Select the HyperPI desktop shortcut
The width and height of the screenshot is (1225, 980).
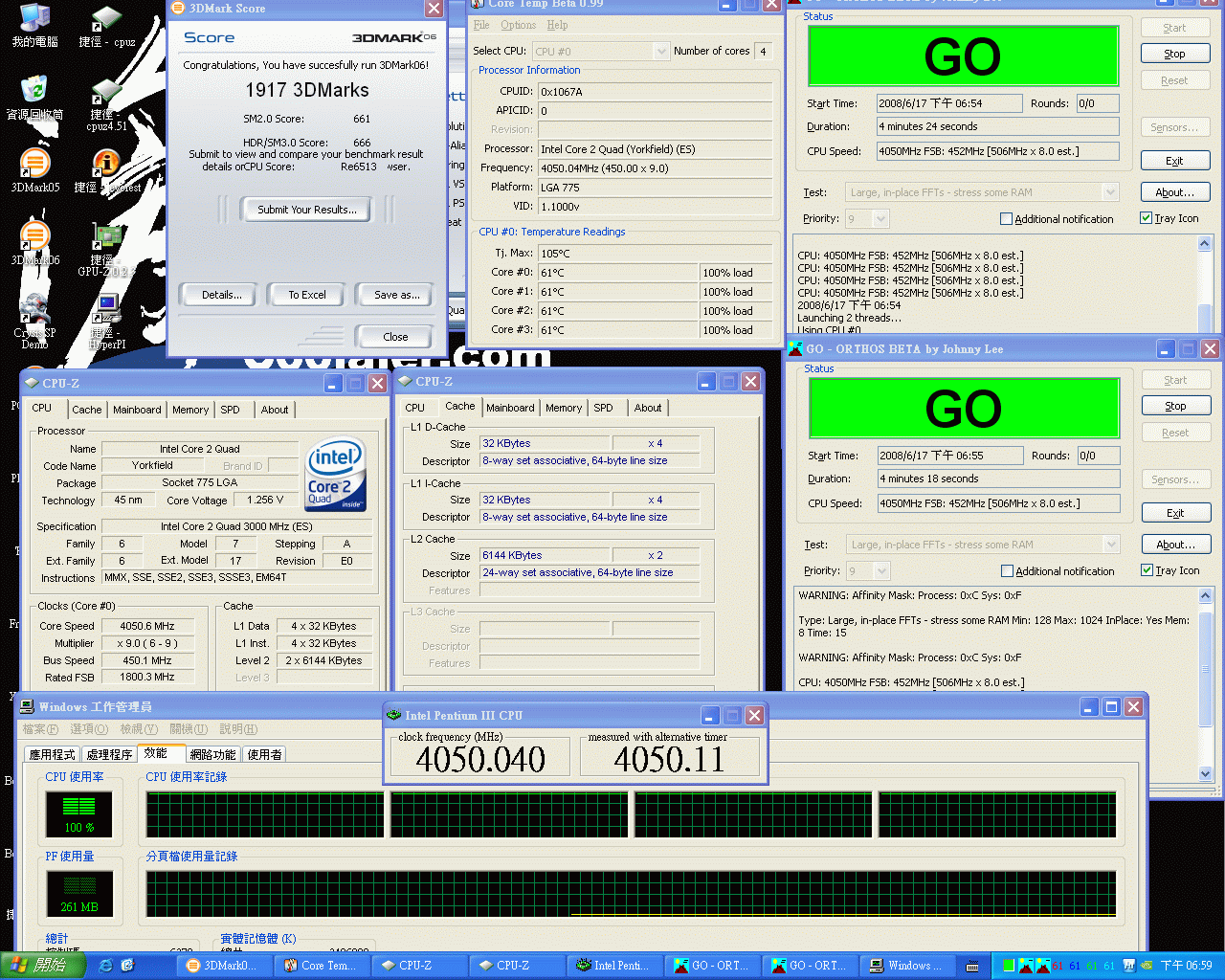[x=107, y=322]
